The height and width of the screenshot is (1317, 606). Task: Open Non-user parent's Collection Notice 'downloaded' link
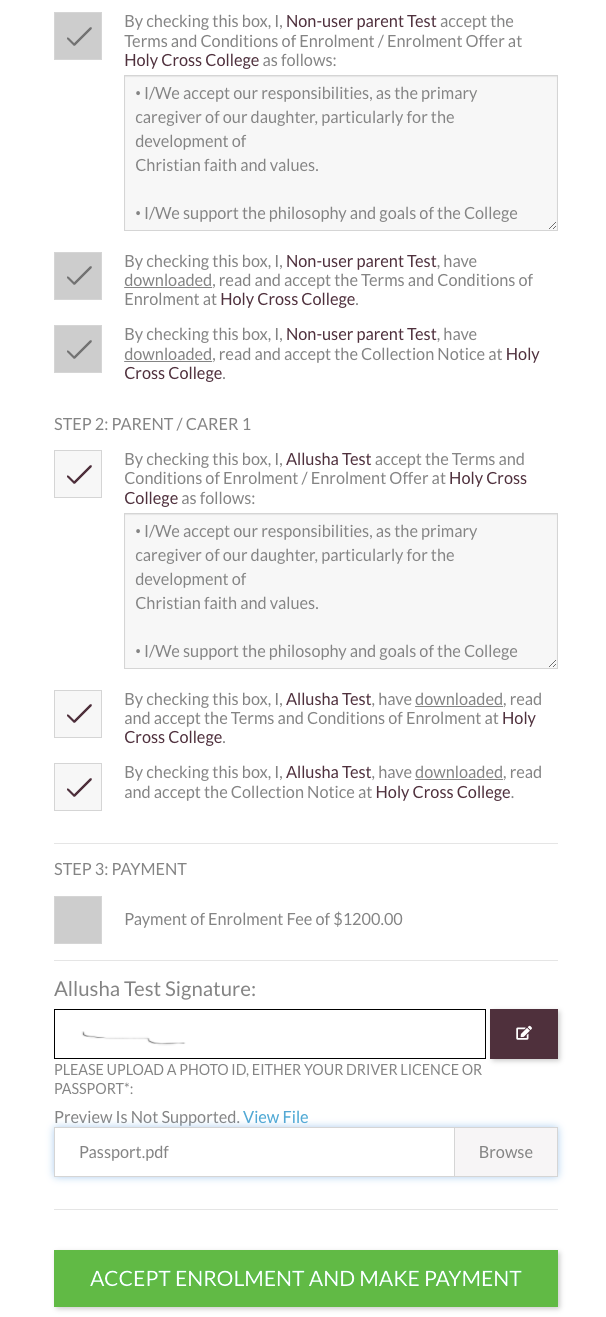coord(168,354)
